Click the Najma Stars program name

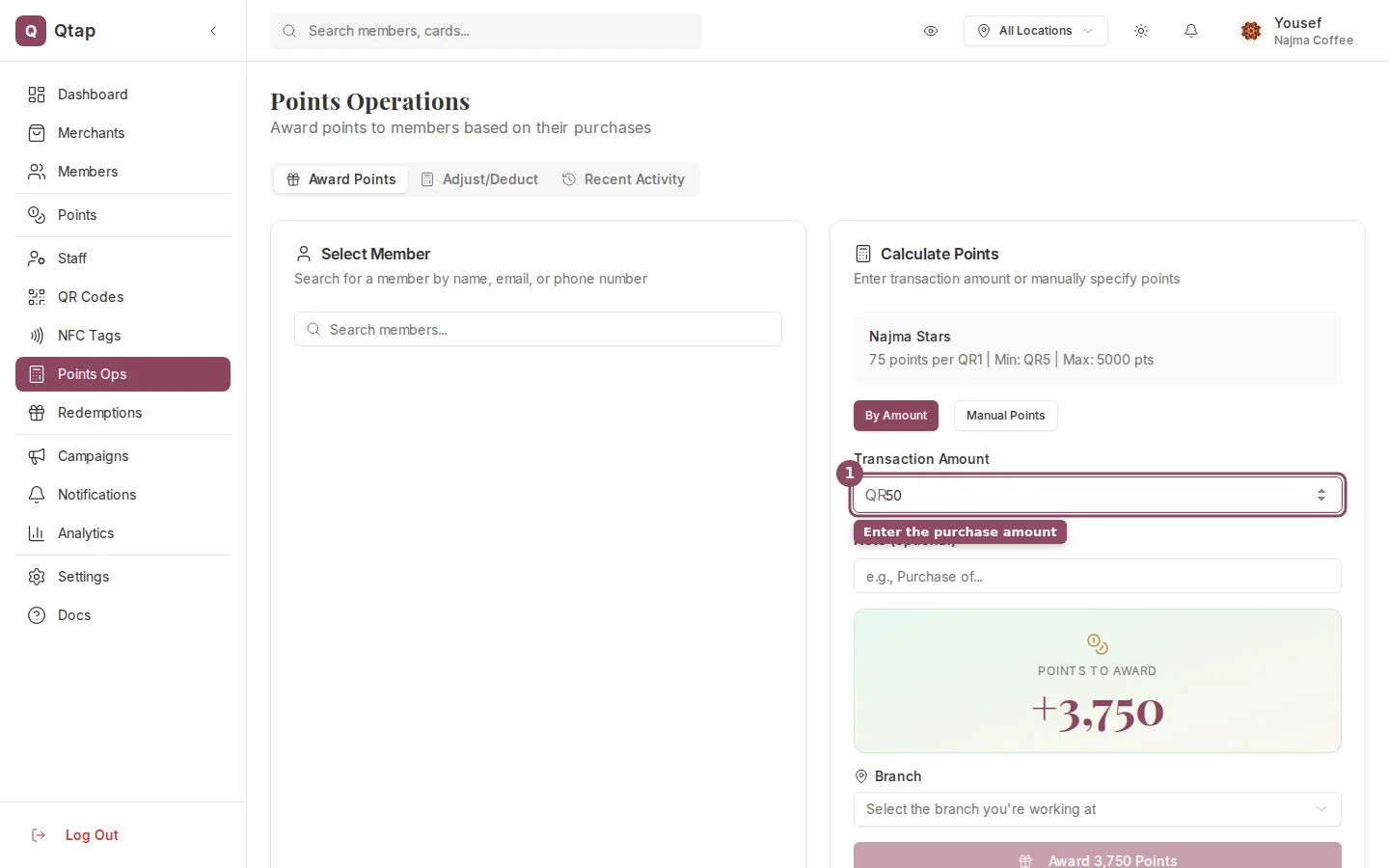(x=910, y=337)
